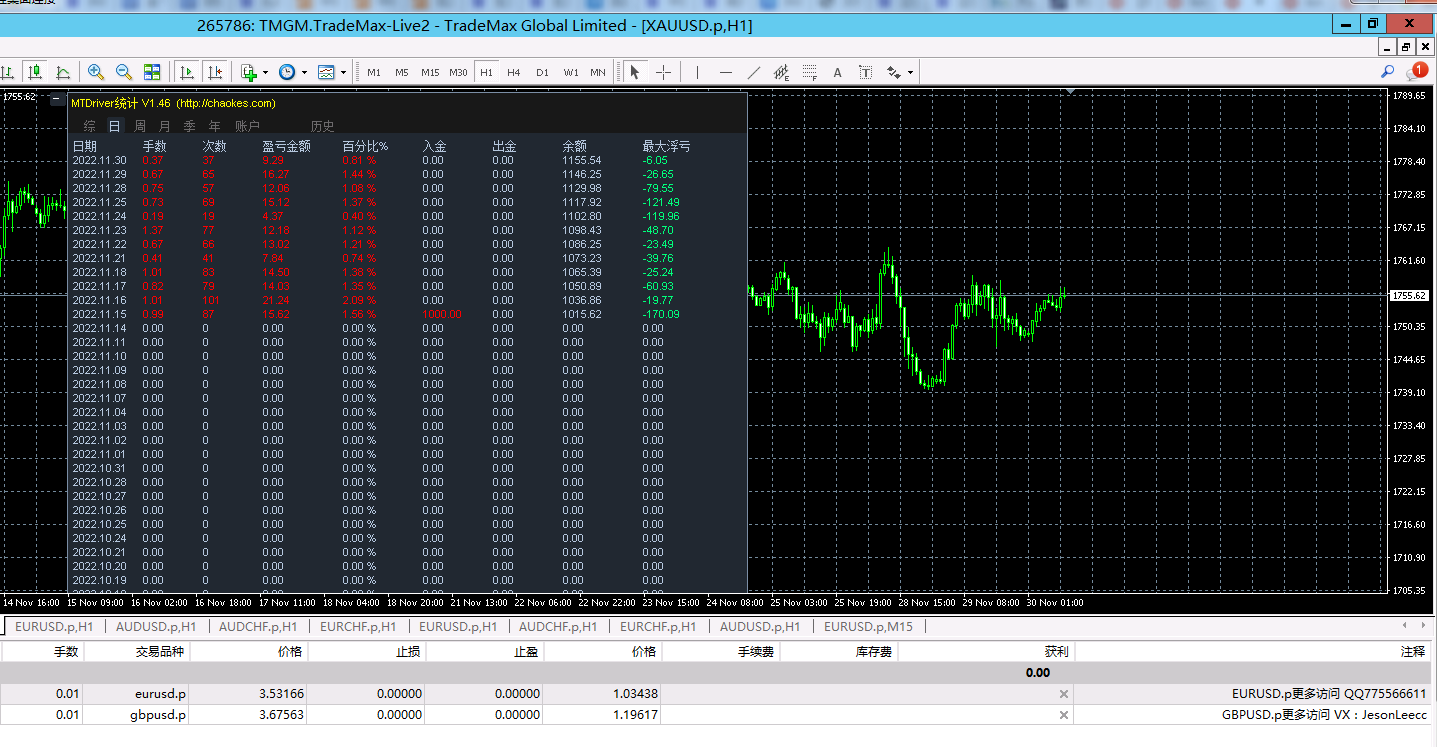
Task: Open the notifications chat bubble
Action: 1414,72
